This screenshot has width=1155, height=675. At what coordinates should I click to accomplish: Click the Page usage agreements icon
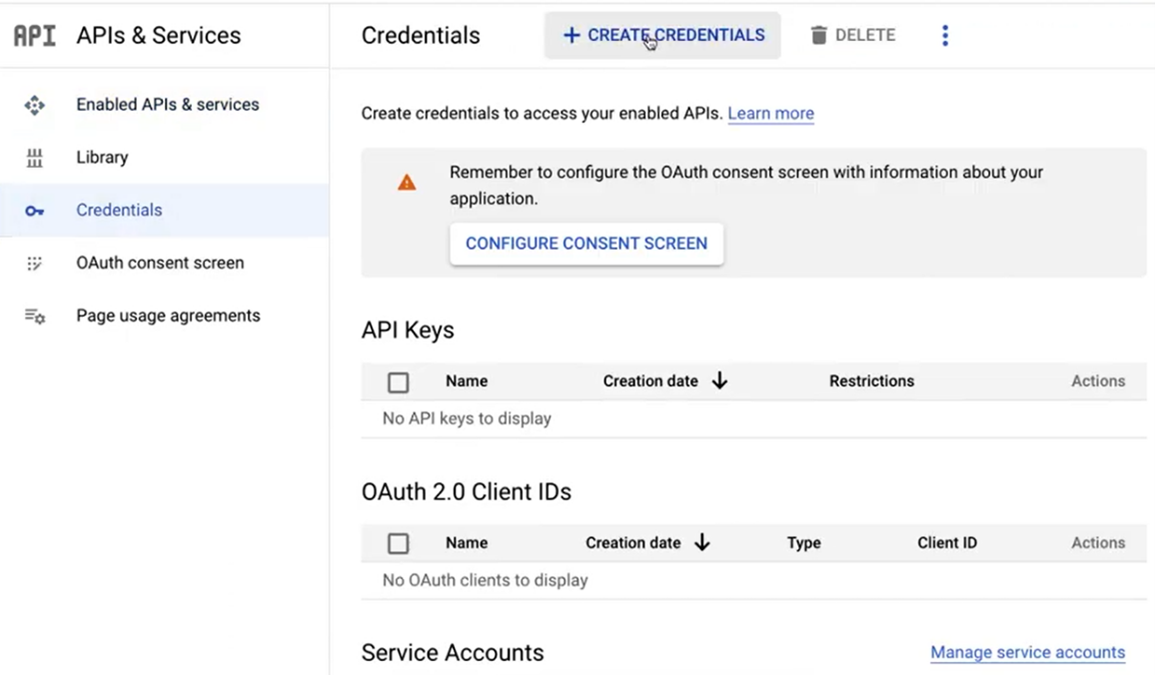tap(35, 316)
